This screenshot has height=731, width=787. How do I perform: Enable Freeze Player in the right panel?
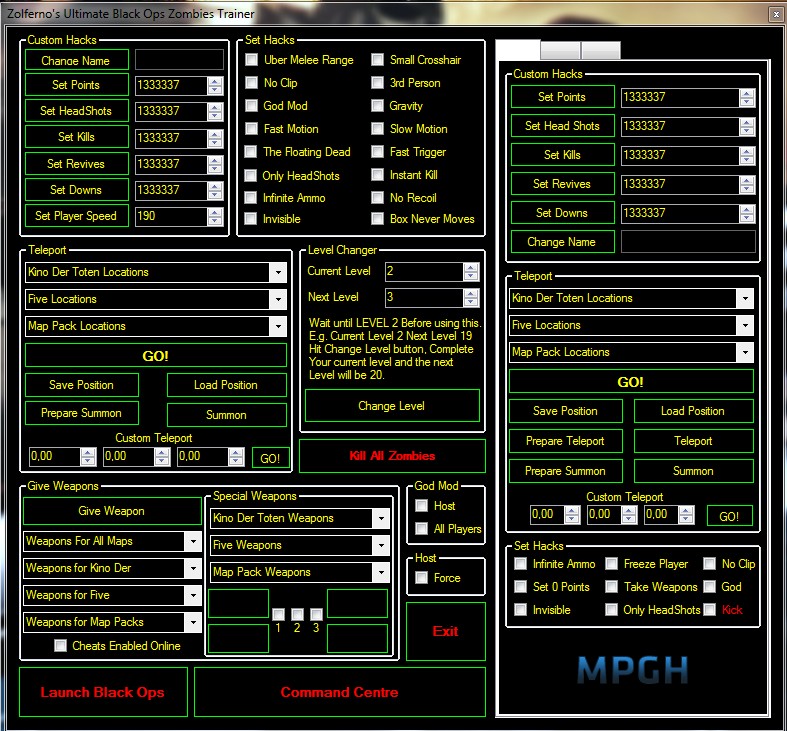(611, 564)
